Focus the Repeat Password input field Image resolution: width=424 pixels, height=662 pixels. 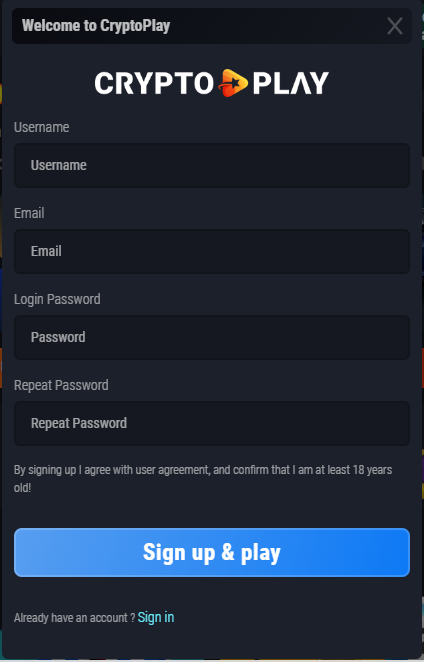coord(212,423)
